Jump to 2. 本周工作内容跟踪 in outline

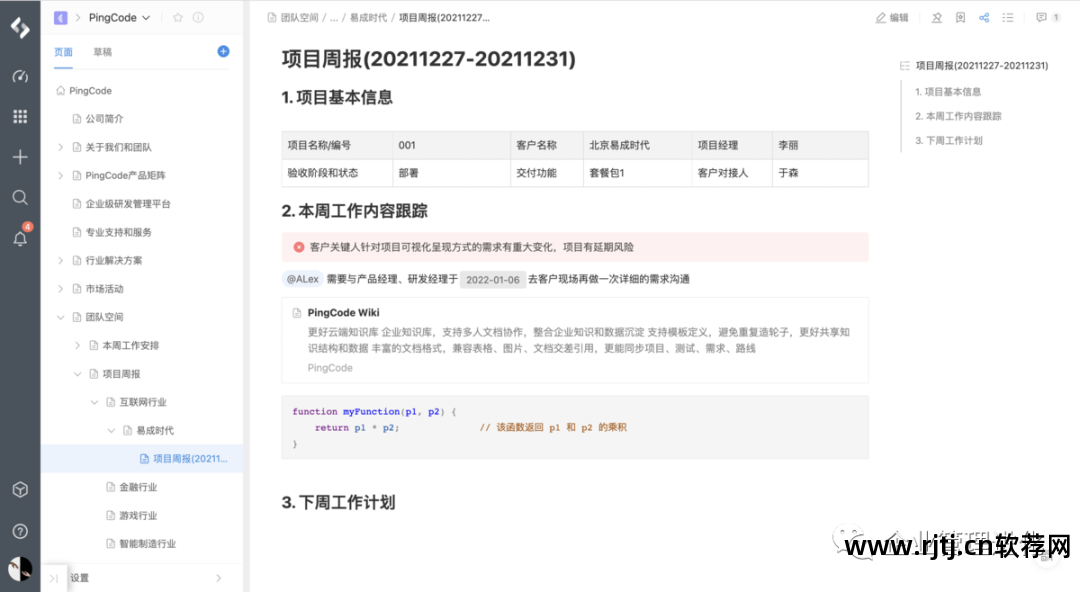coord(958,116)
